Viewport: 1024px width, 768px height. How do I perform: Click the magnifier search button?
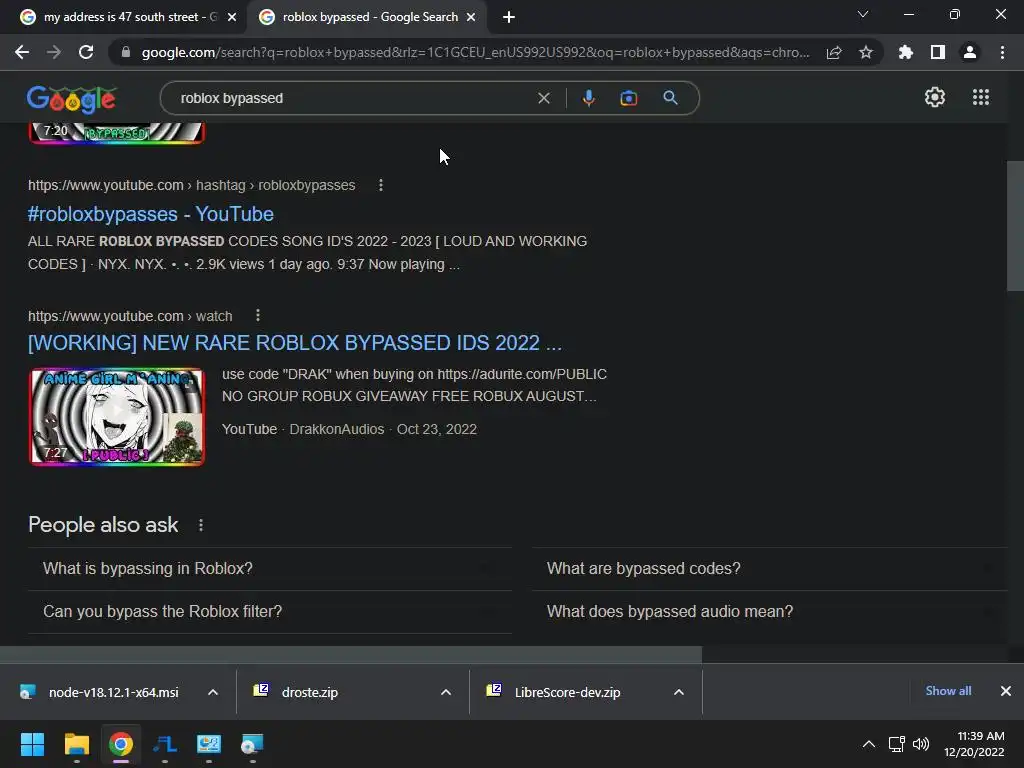click(670, 98)
